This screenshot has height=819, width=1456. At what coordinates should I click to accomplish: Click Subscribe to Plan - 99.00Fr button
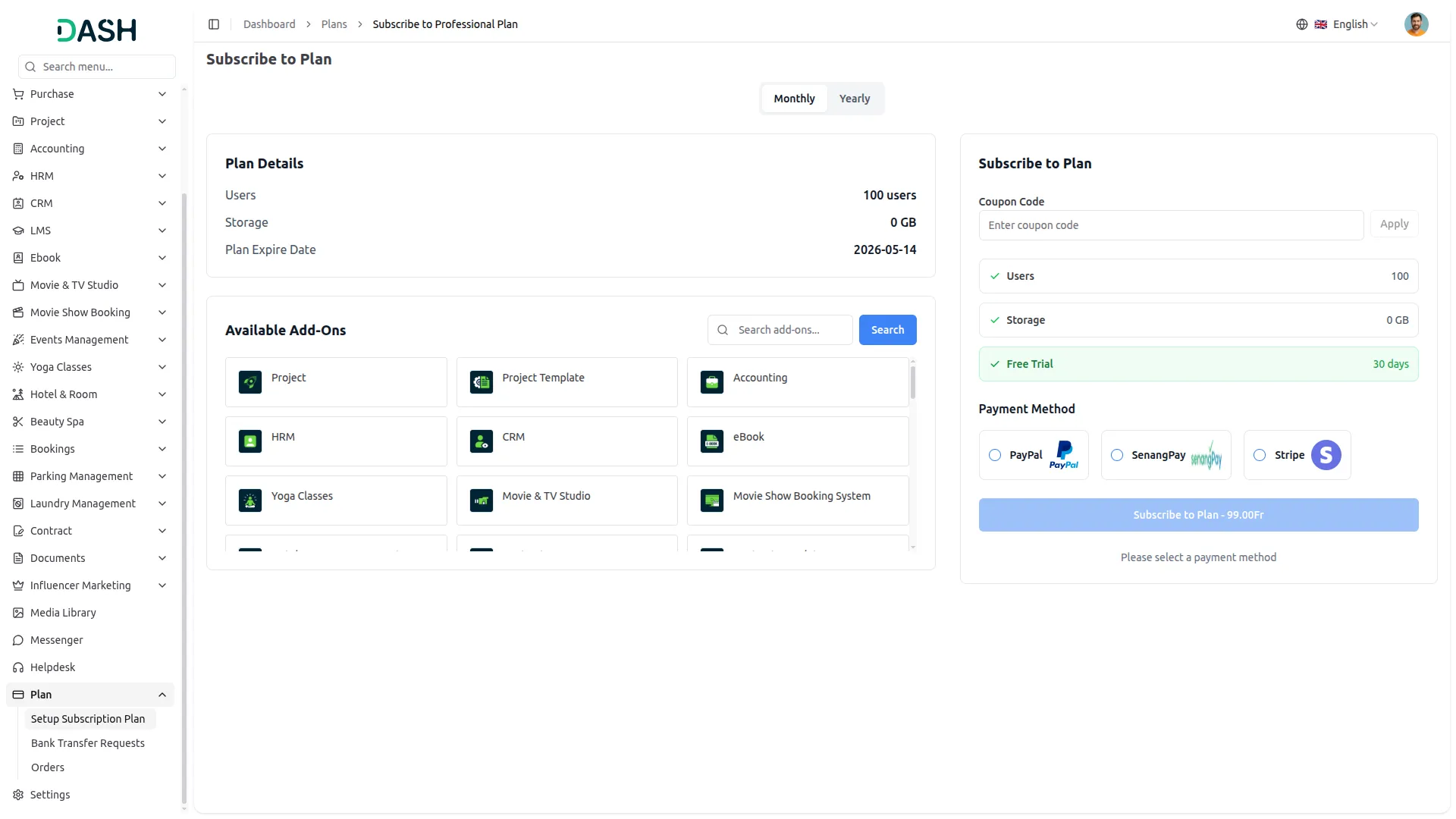(1198, 515)
